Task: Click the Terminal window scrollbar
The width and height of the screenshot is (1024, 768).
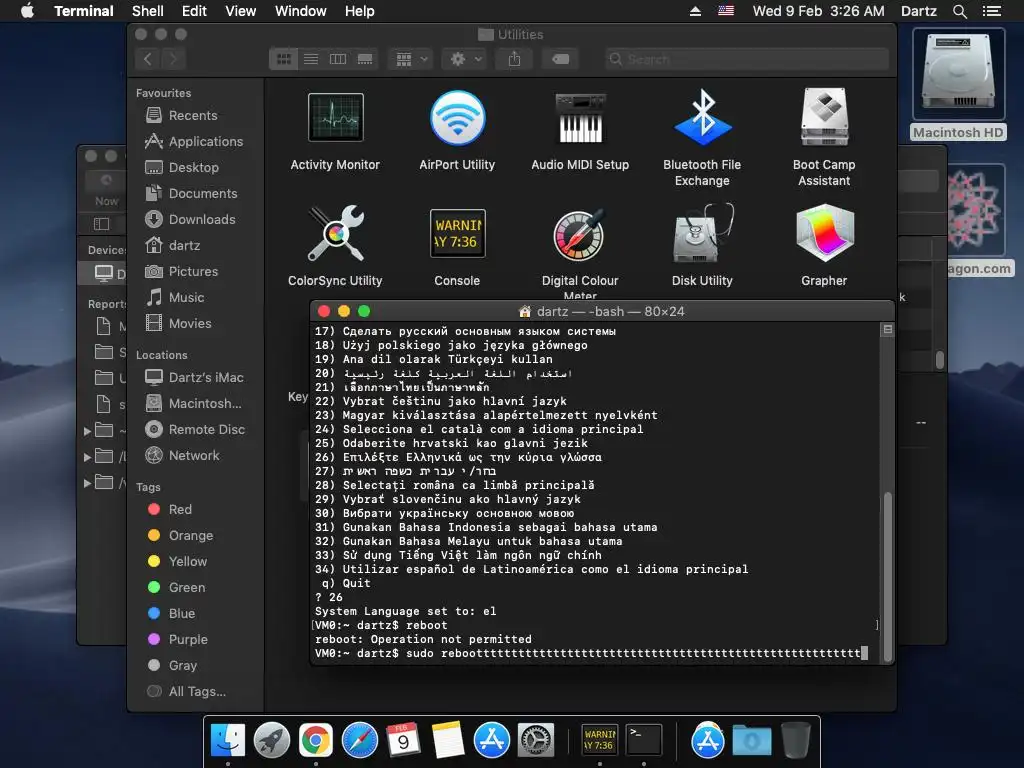Action: (888, 576)
